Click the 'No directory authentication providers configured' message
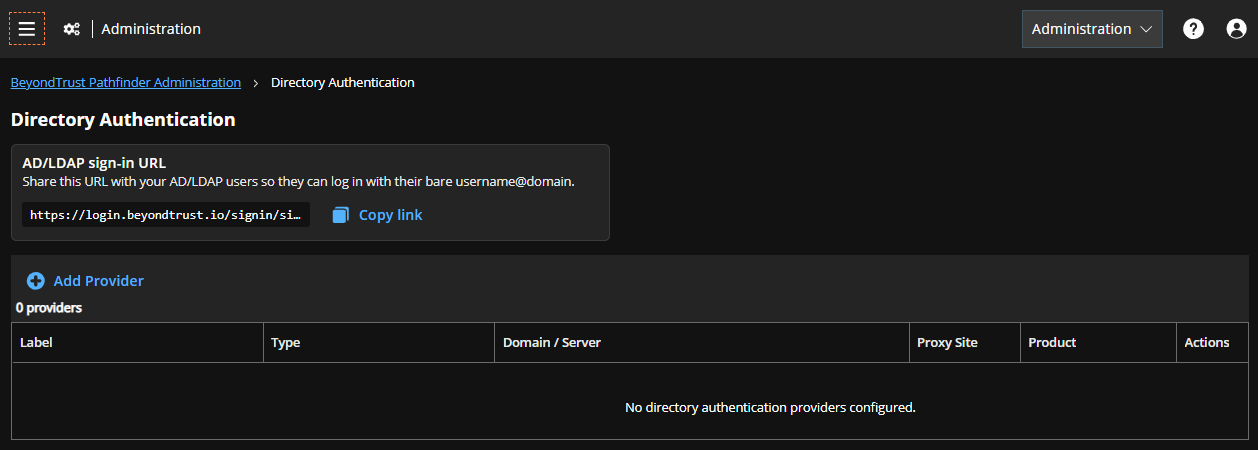1258x450 pixels. 770,407
